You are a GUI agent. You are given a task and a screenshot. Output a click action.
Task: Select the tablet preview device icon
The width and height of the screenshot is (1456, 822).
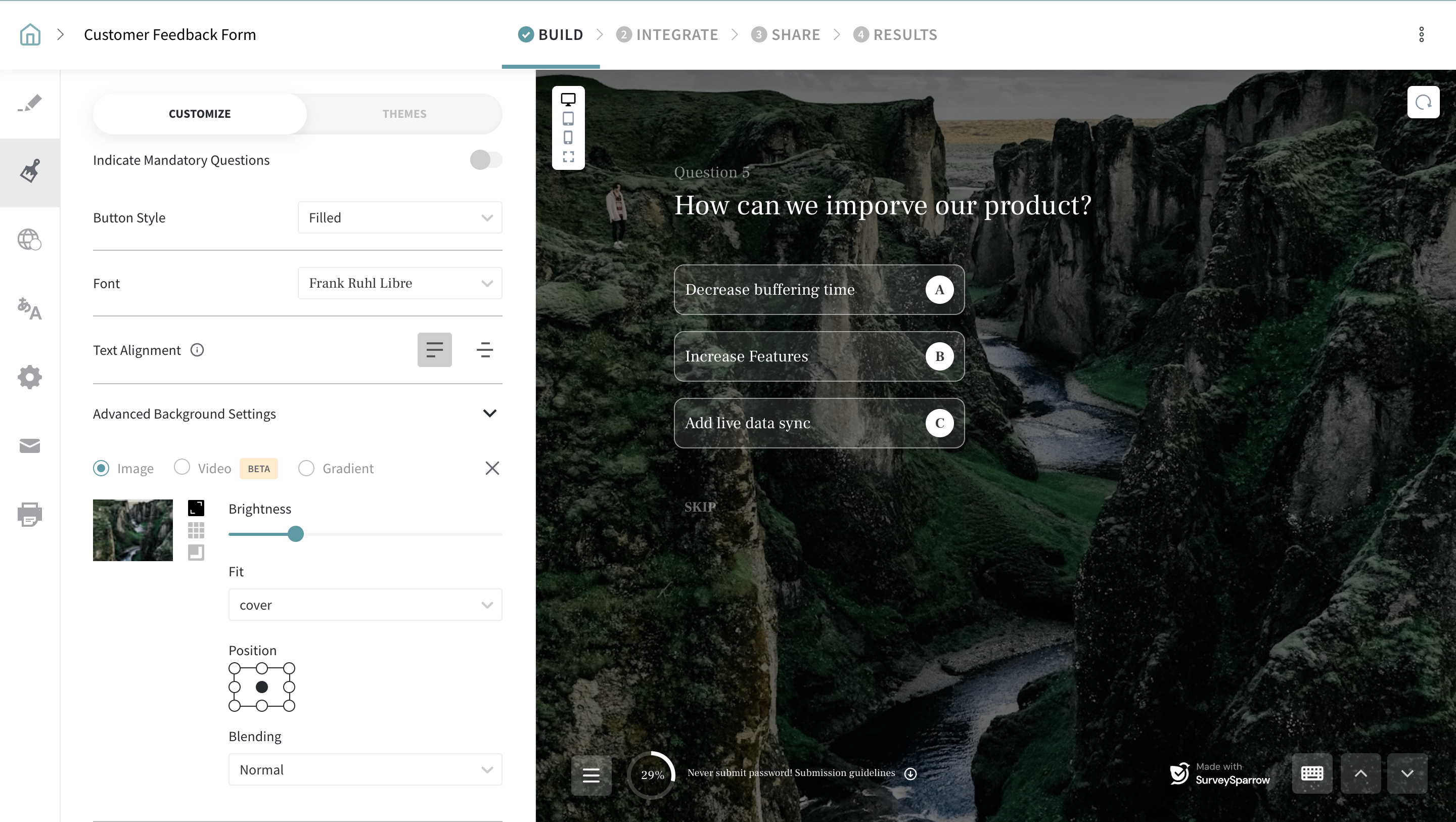pos(568,118)
